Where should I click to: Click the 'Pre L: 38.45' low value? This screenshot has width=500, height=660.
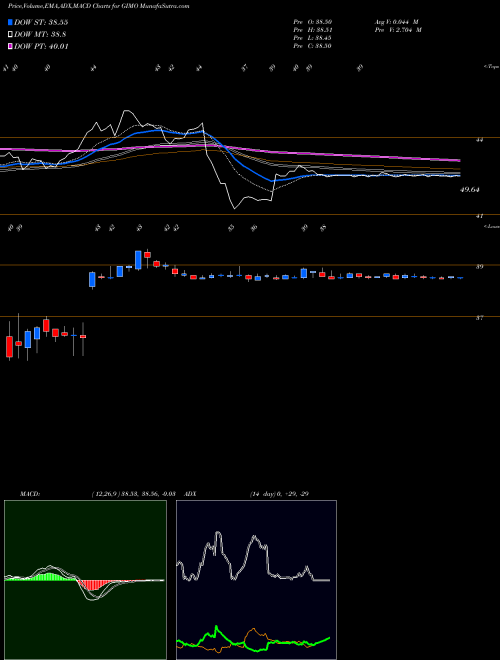tap(312, 38)
